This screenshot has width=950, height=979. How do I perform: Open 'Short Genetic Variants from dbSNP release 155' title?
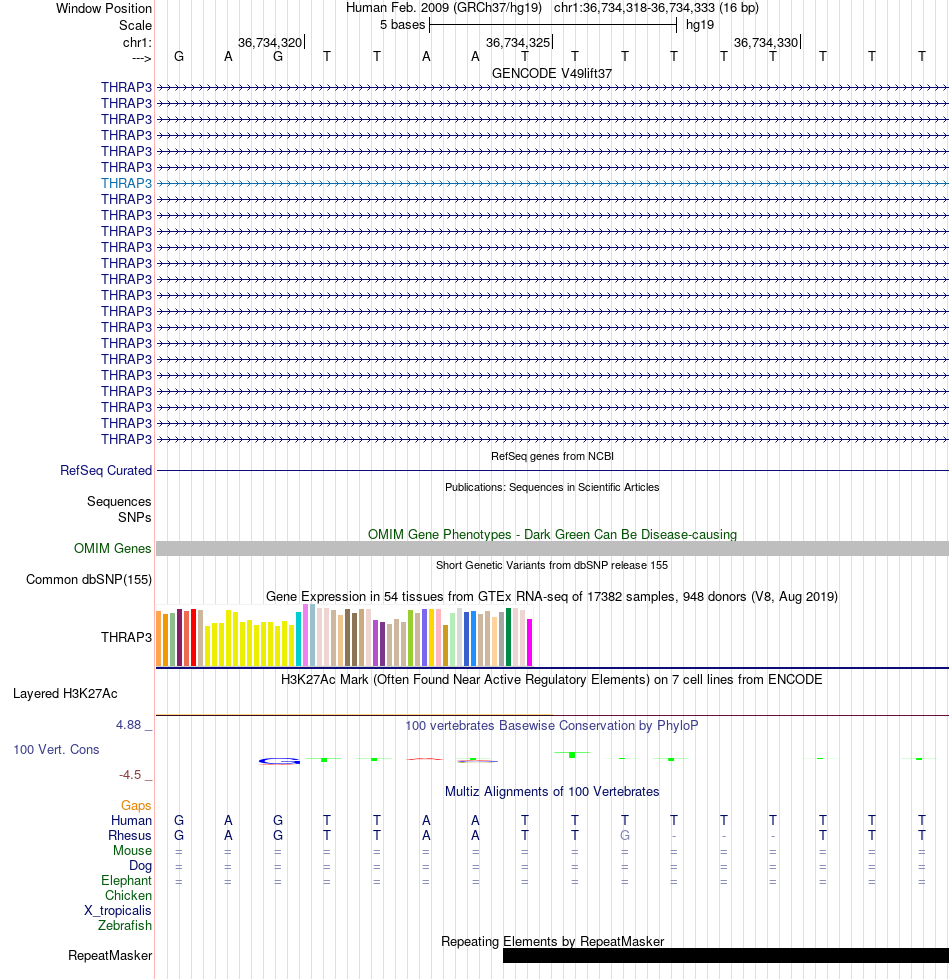[x=552, y=565]
